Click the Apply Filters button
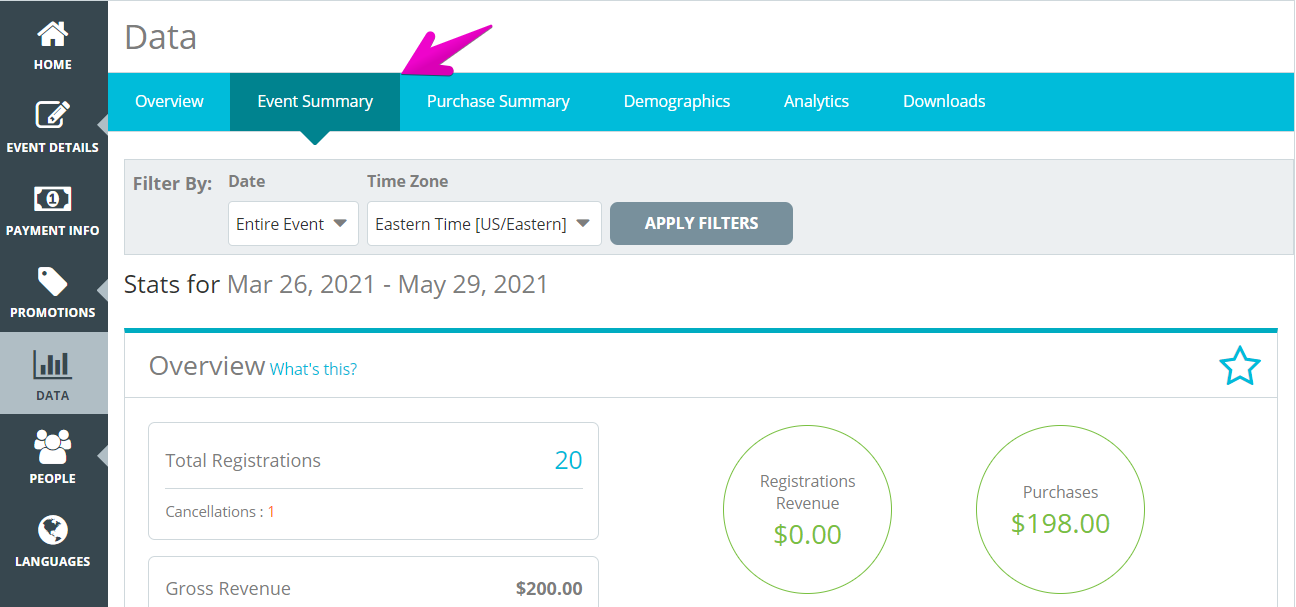The width and height of the screenshot is (1296, 607). [701, 224]
